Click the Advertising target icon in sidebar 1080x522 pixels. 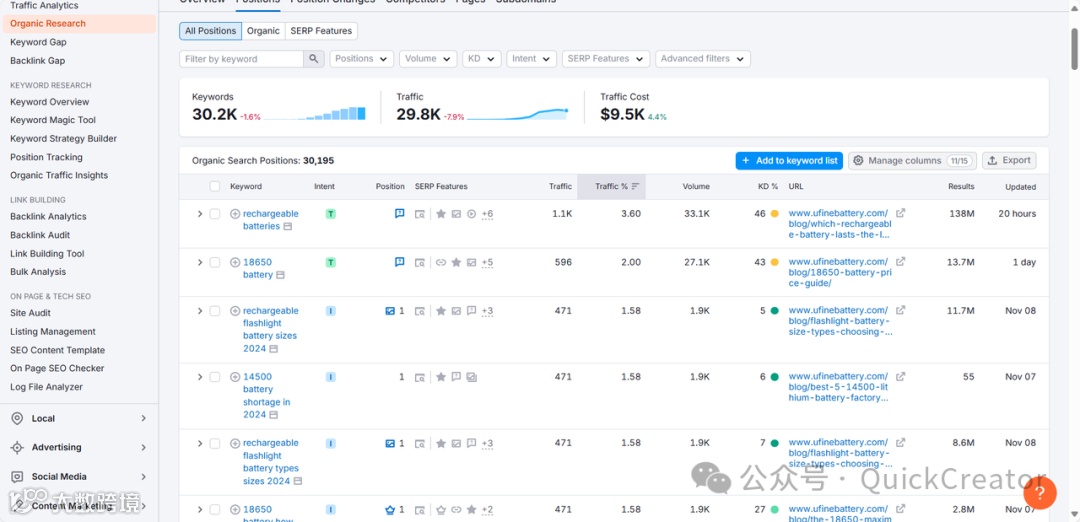pyautogui.click(x=17, y=448)
